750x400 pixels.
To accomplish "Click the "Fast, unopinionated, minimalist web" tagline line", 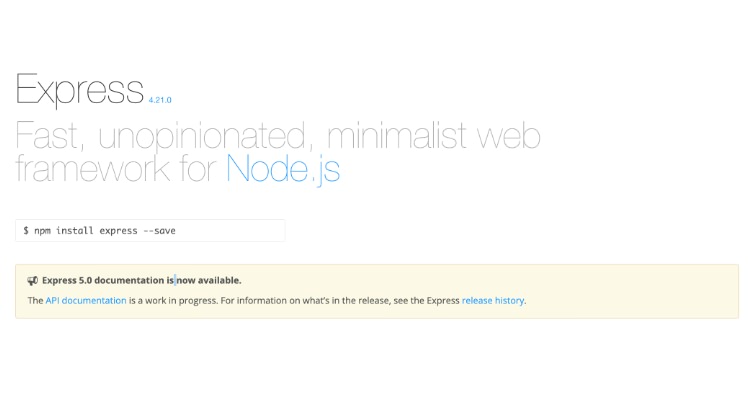I will 278,135.
